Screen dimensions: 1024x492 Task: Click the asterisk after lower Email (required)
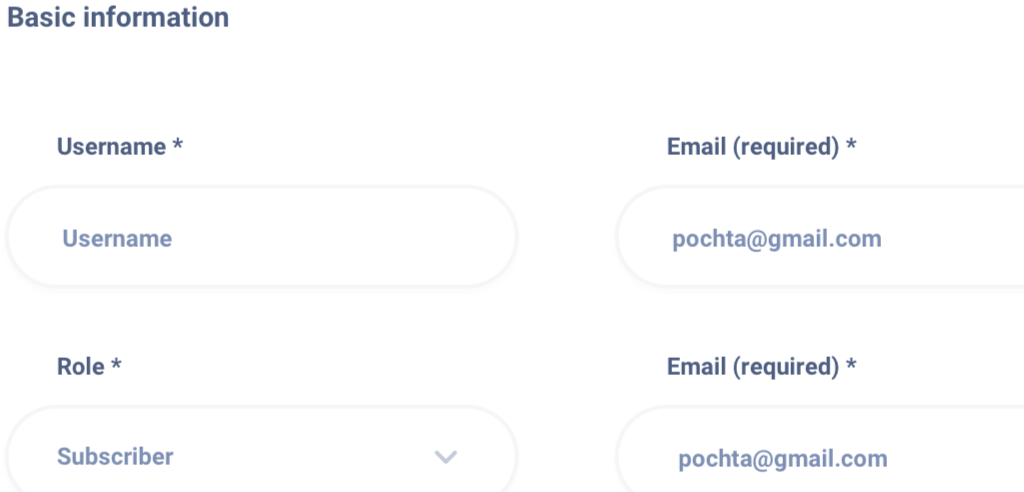(851, 363)
